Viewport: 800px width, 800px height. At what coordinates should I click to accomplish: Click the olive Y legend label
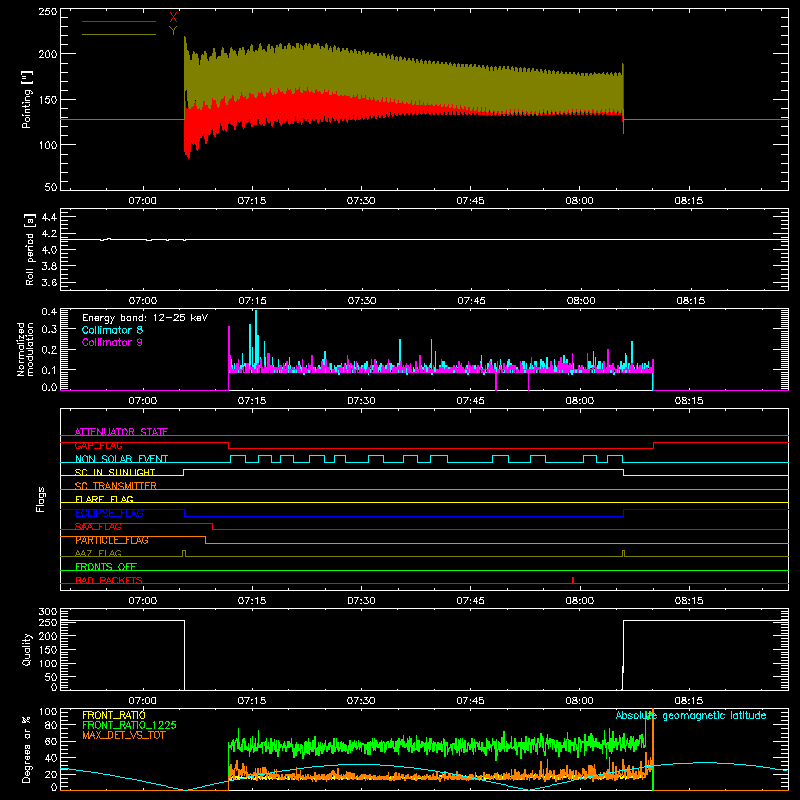[x=173, y=31]
